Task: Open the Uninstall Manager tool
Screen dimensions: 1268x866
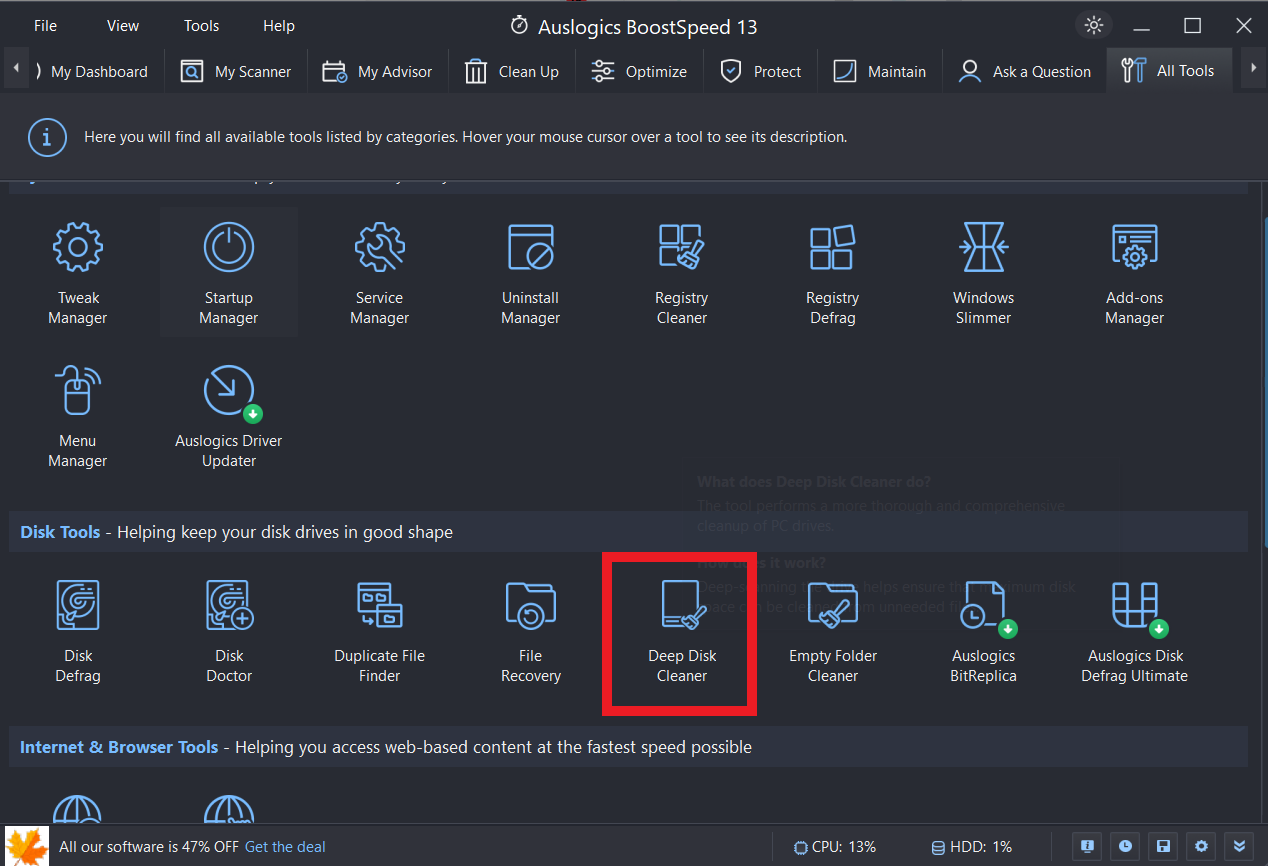Action: tap(530, 273)
